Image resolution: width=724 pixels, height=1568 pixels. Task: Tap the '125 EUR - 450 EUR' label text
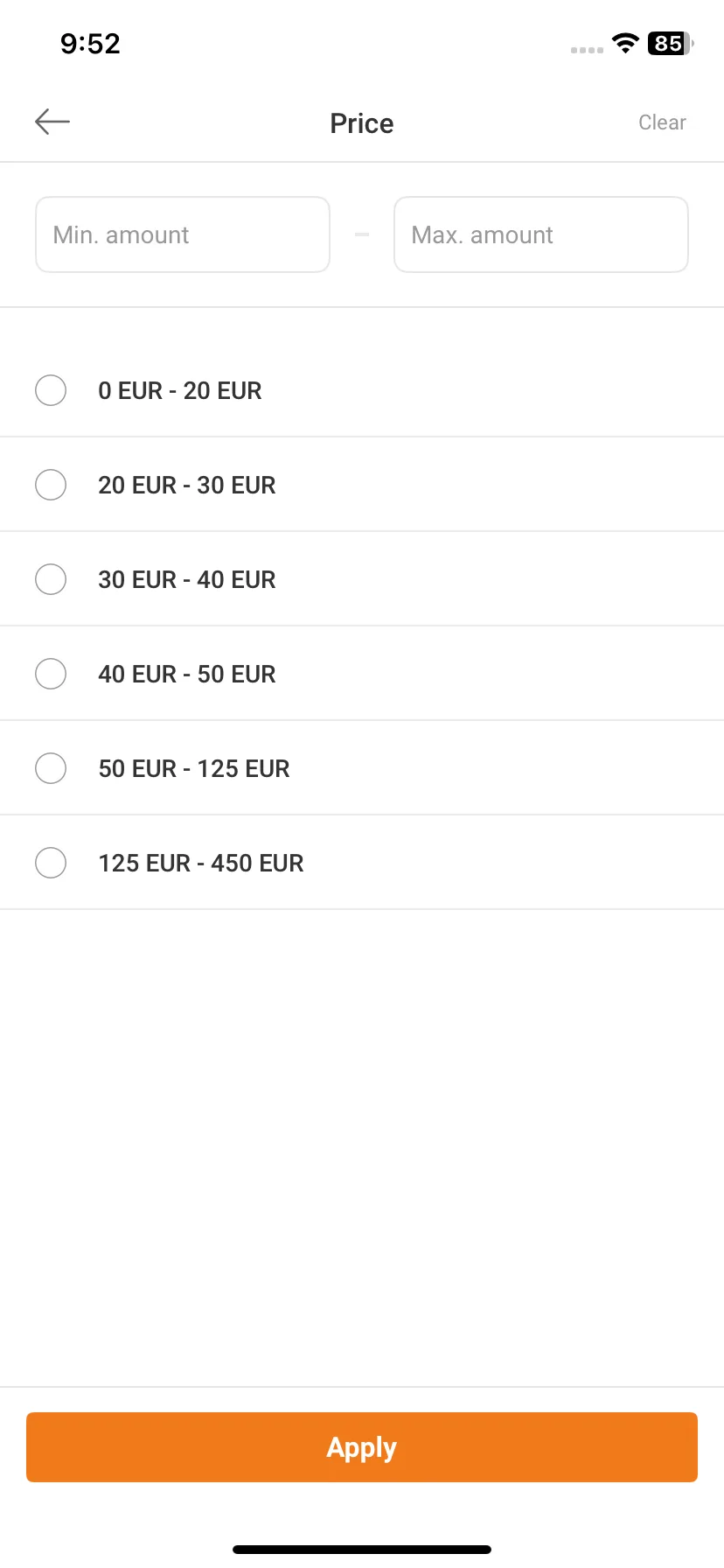point(201,863)
